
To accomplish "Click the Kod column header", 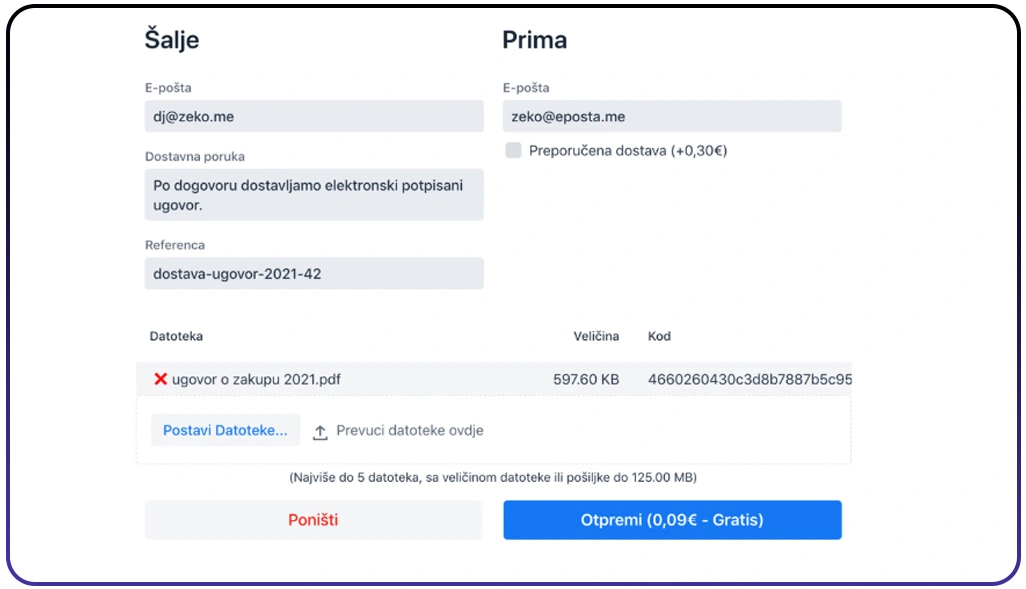I will coord(659,337).
